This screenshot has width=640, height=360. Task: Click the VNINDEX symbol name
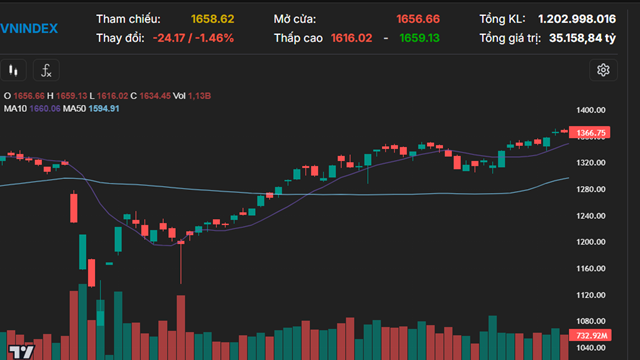[x=29, y=29]
